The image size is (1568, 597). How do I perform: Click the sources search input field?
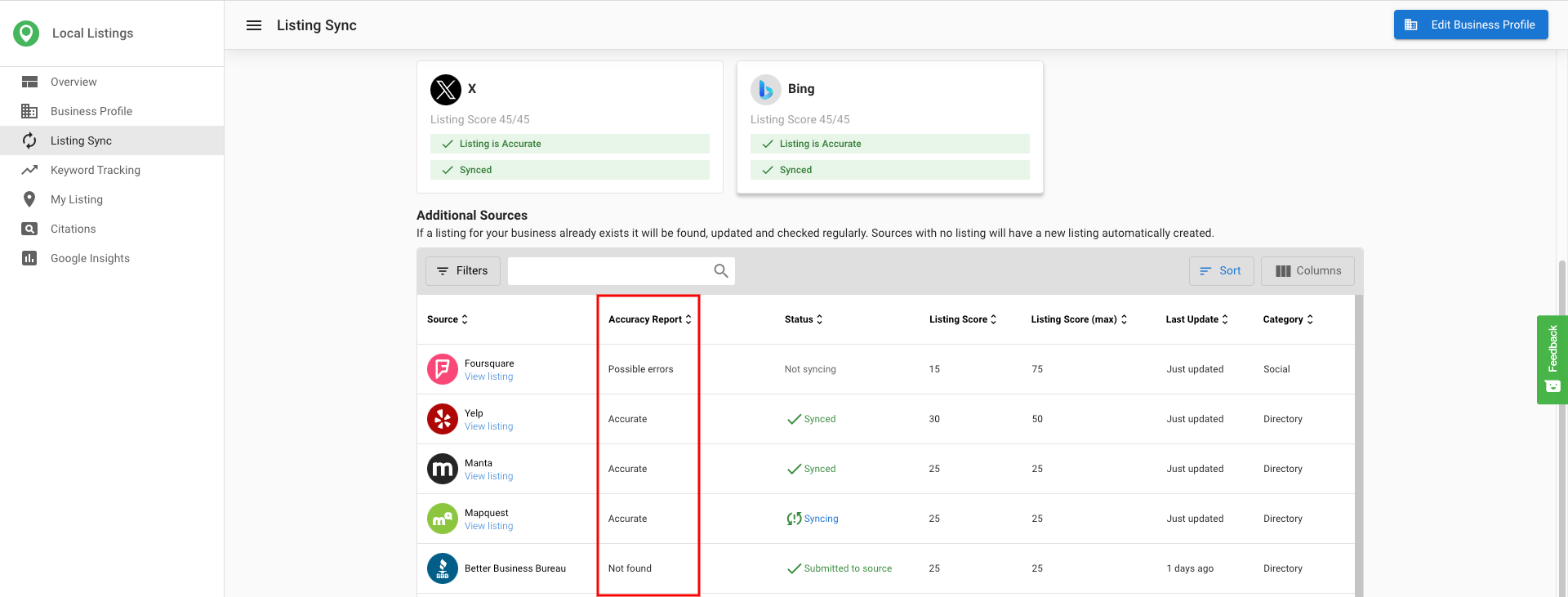[608, 271]
